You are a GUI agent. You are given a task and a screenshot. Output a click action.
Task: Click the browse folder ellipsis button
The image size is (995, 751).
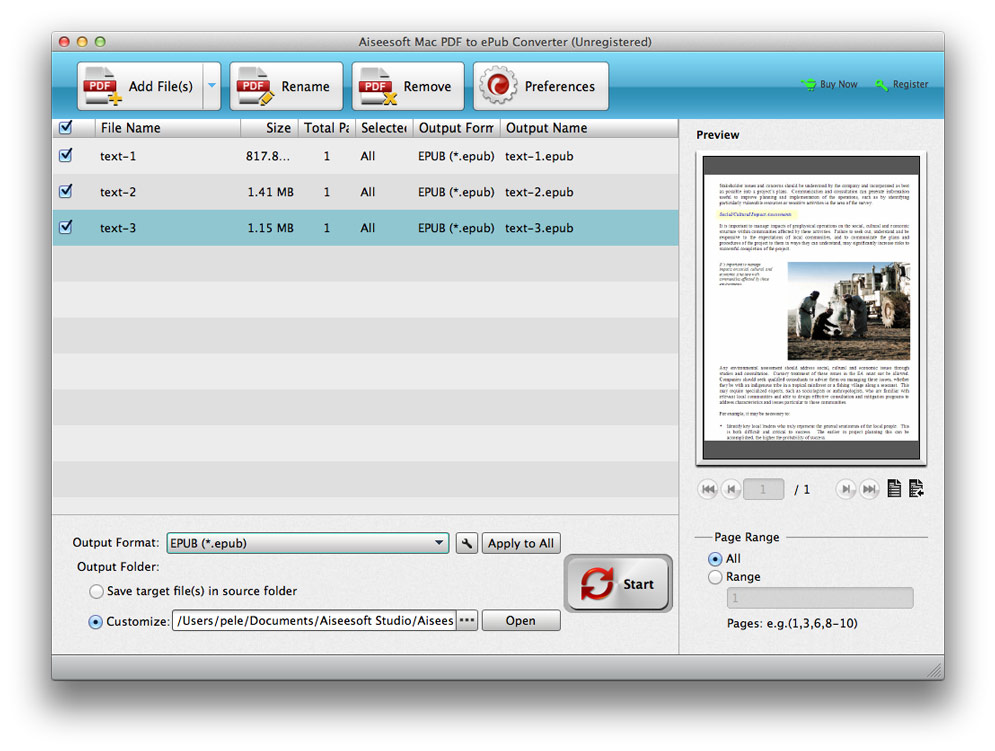coord(467,620)
